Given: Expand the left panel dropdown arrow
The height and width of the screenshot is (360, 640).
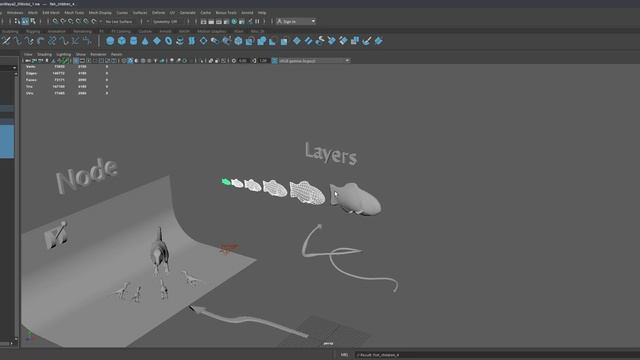Looking at the screenshot, I should click(15, 68).
